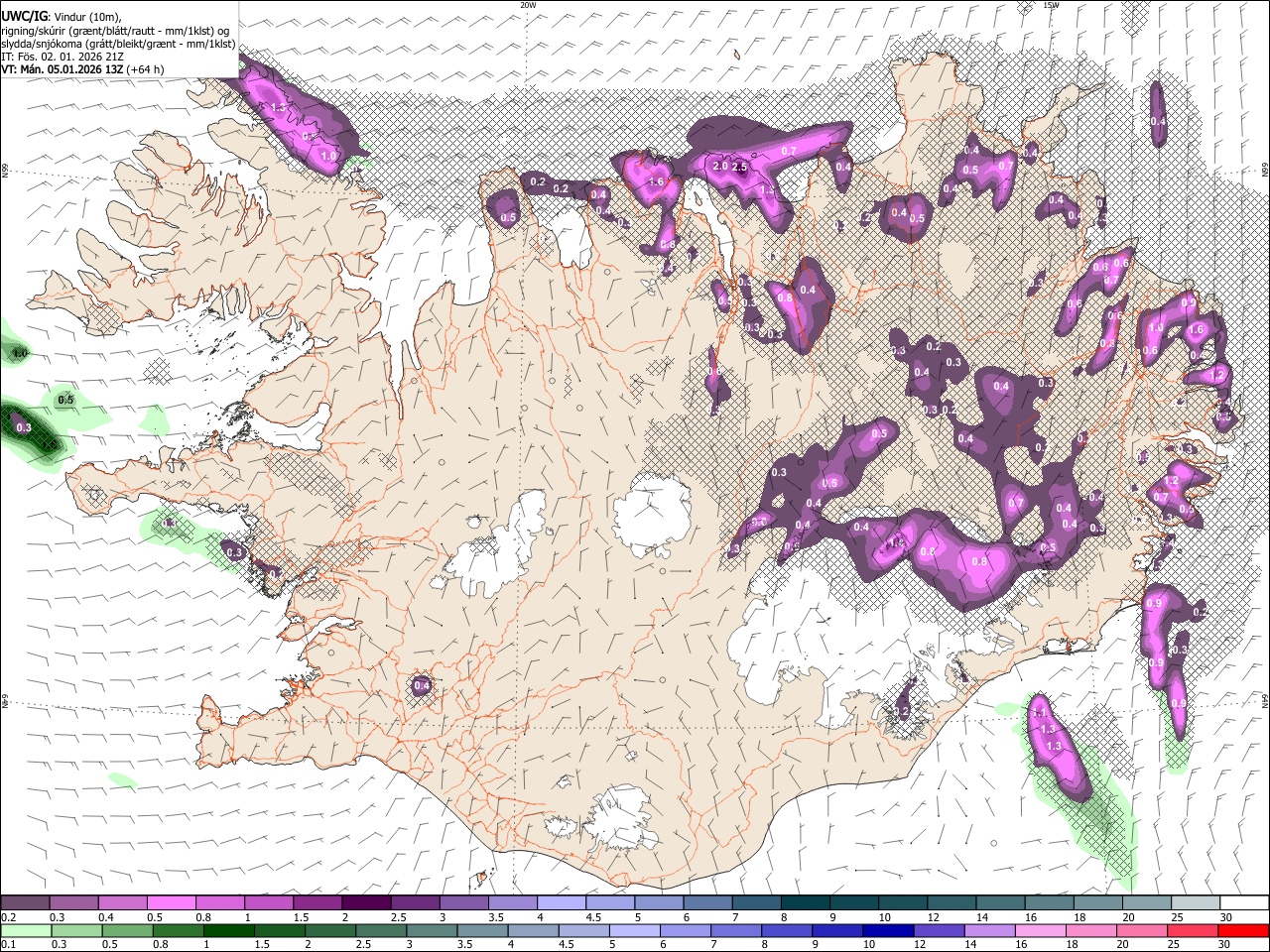Click the '0.3' value in dark green rain patch

[24, 427]
